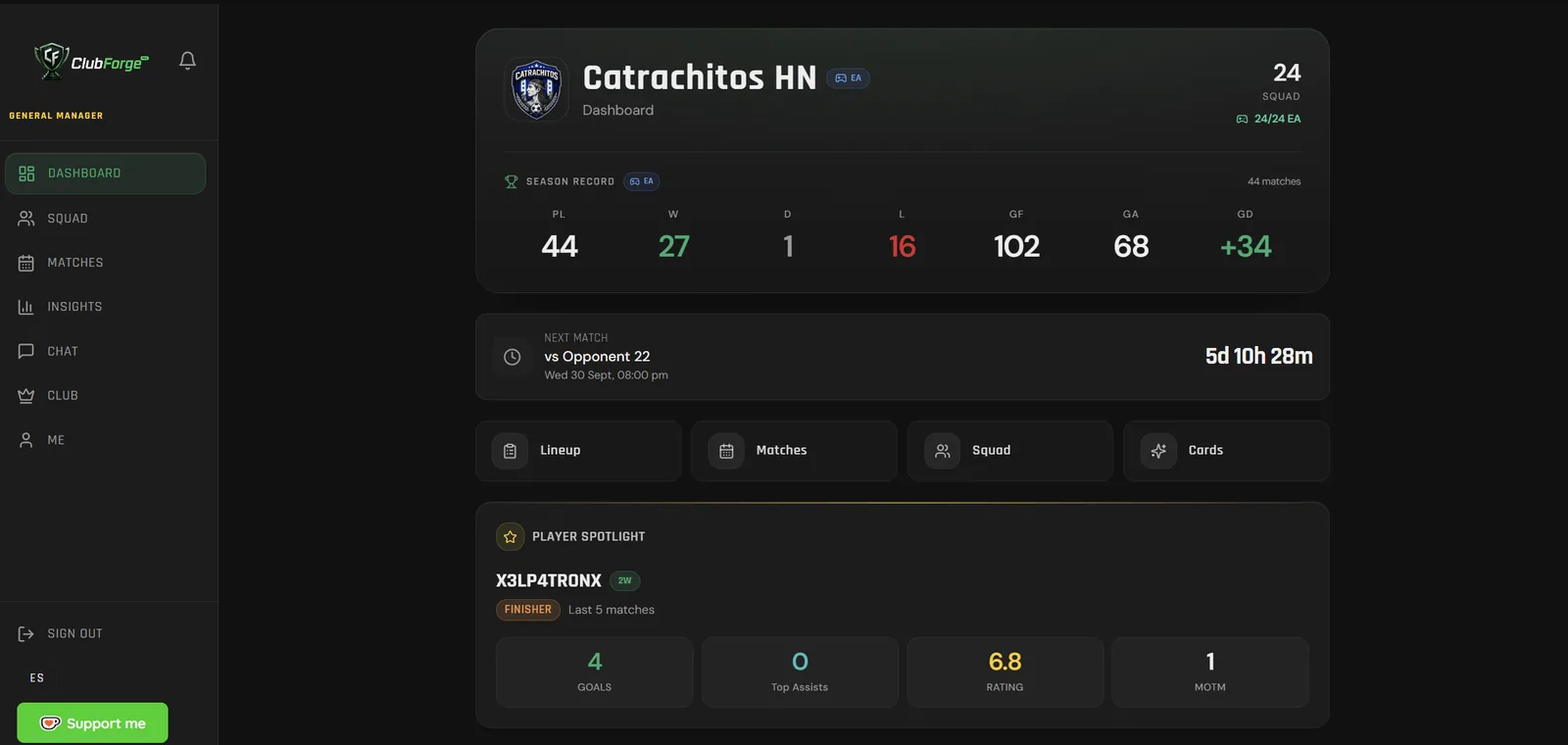Screen dimensions: 1568x745
Task: Click the 24/24 EA squad indicator
Action: (x=1268, y=119)
